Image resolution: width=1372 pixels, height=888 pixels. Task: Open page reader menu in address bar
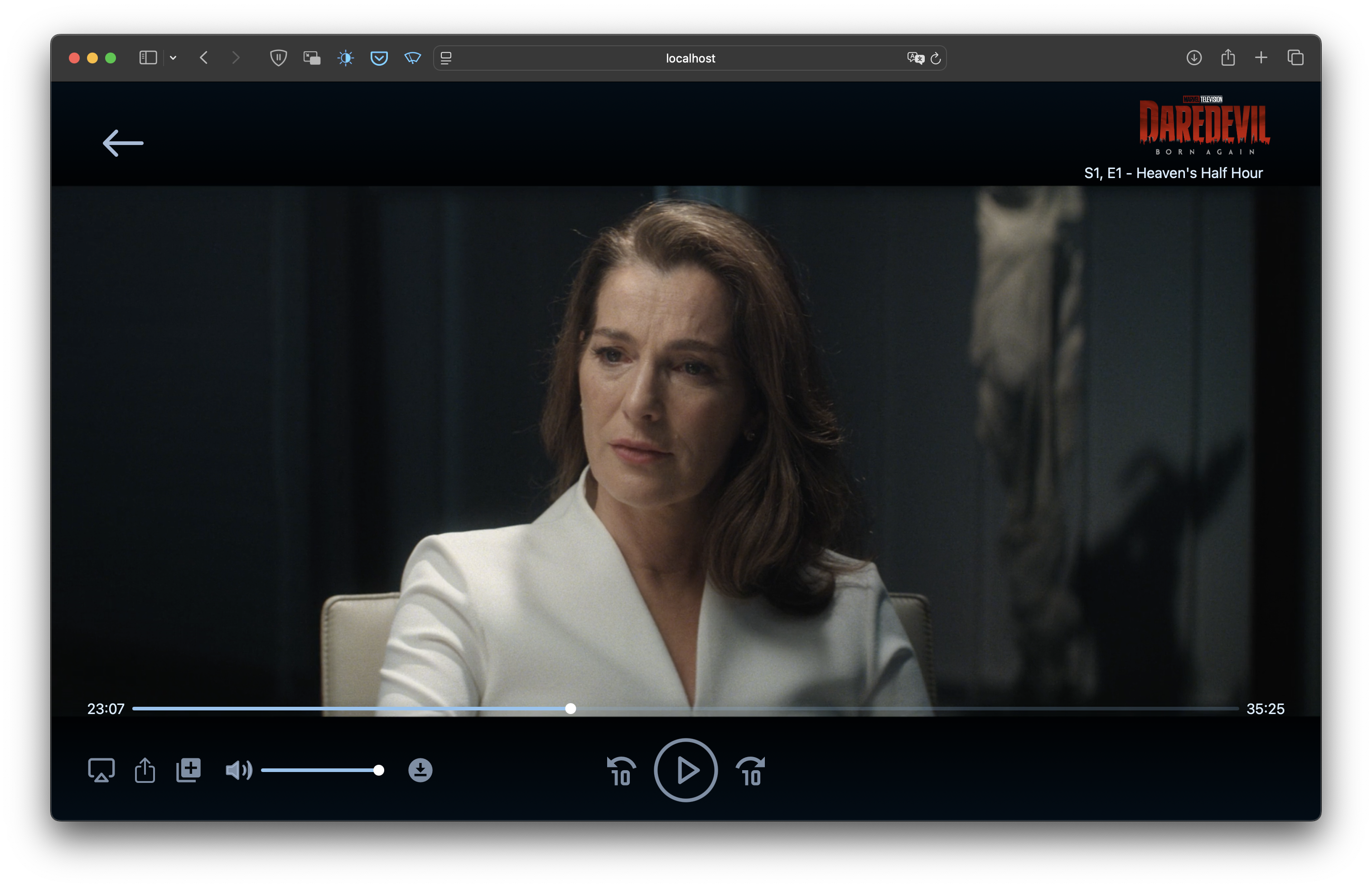[446, 58]
